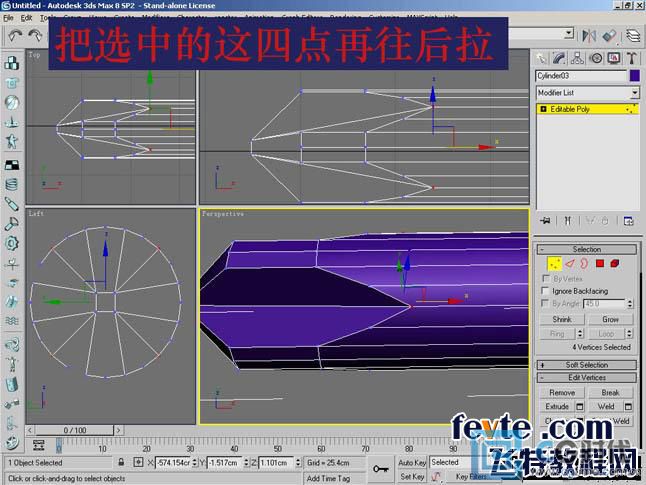Click the Shrink selection button
The height and width of the screenshot is (485, 646).
point(562,319)
